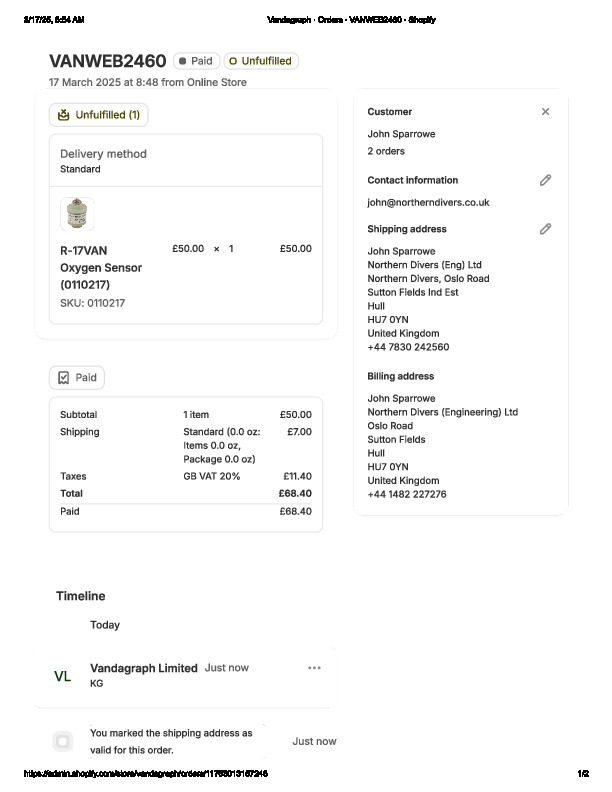
Task: Open R-17VAN Oxygen Sensor product link
Action: point(101,267)
